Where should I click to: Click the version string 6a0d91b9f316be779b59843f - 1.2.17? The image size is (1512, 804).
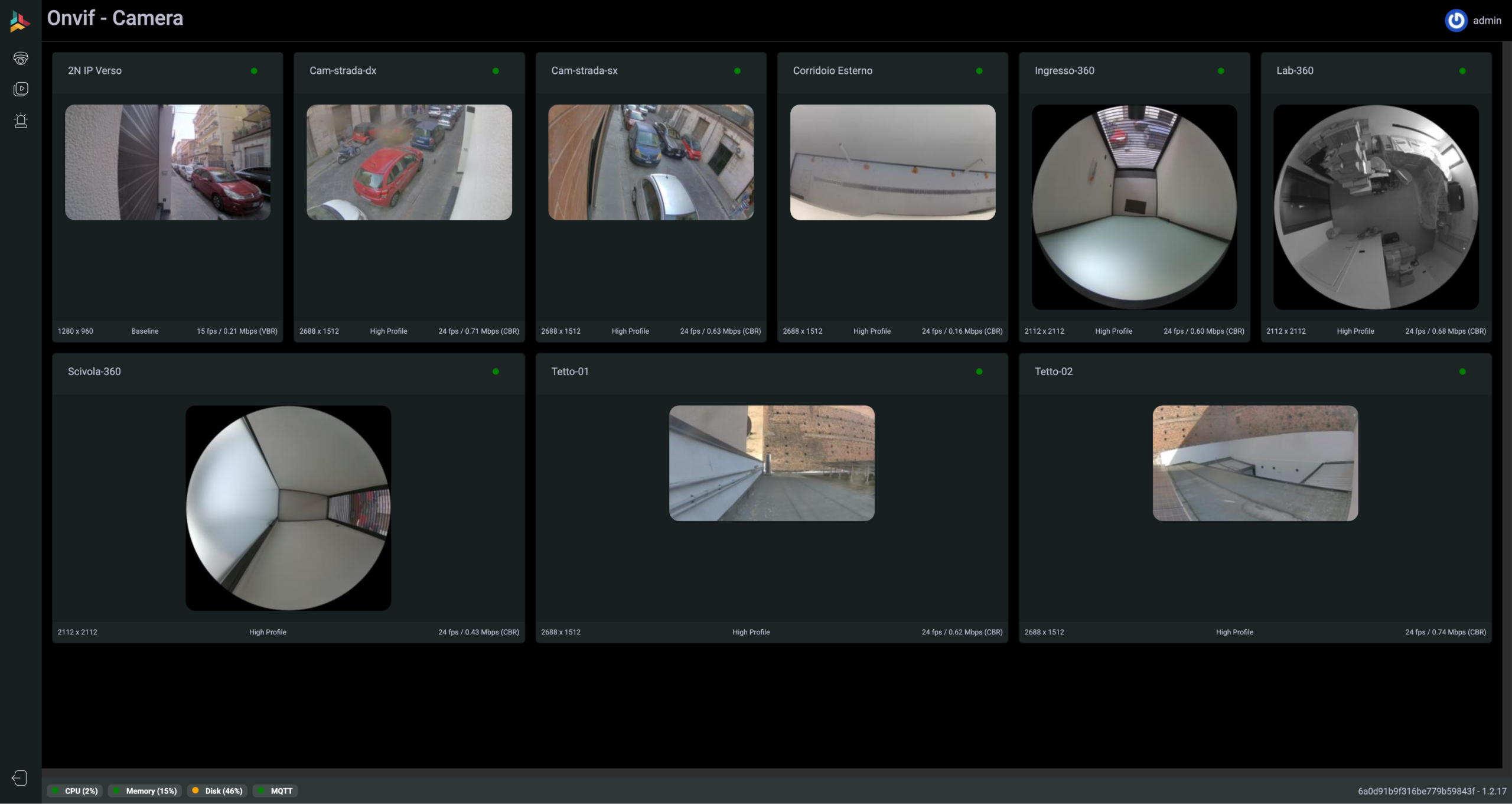[x=1432, y=791]
